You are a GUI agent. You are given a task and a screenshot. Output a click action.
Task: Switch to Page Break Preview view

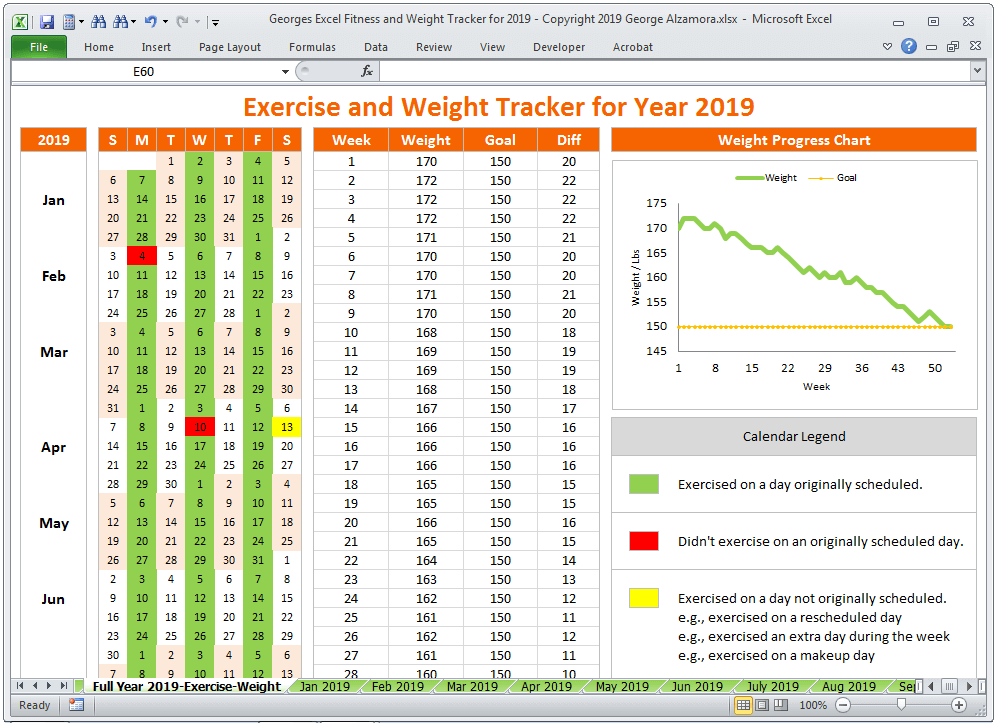[779, 705]
